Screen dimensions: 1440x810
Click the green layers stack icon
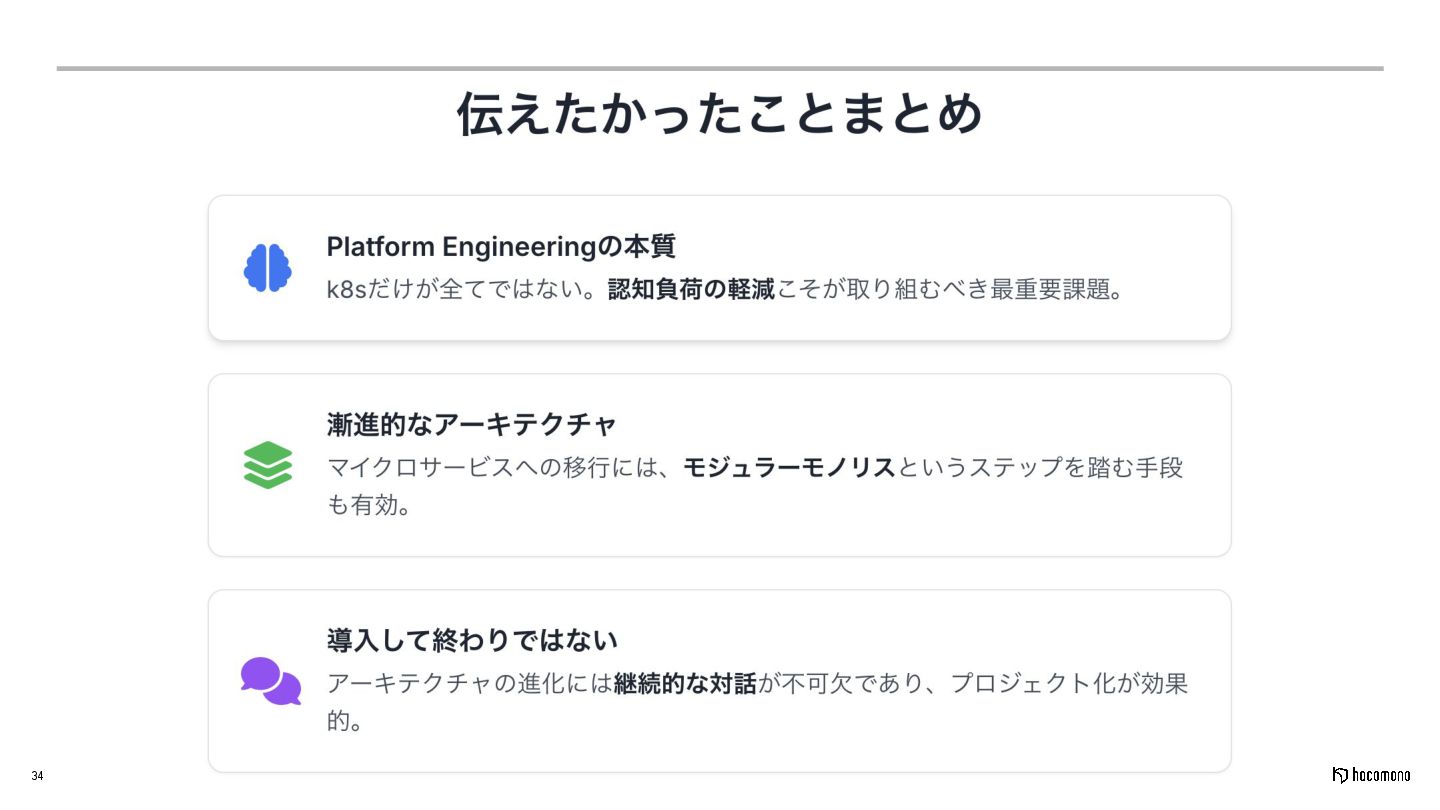pyautogui.click(x=267, y=465)
